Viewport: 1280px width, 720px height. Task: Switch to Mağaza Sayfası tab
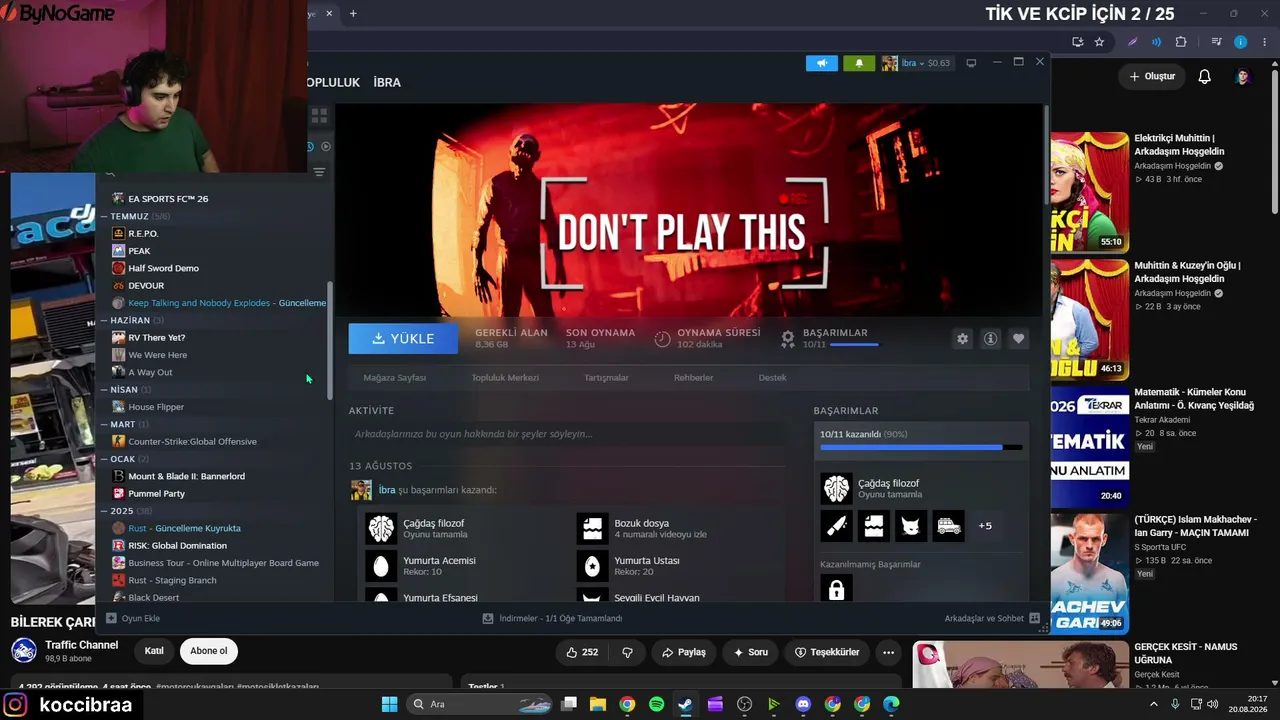click(x=395, y=378)
